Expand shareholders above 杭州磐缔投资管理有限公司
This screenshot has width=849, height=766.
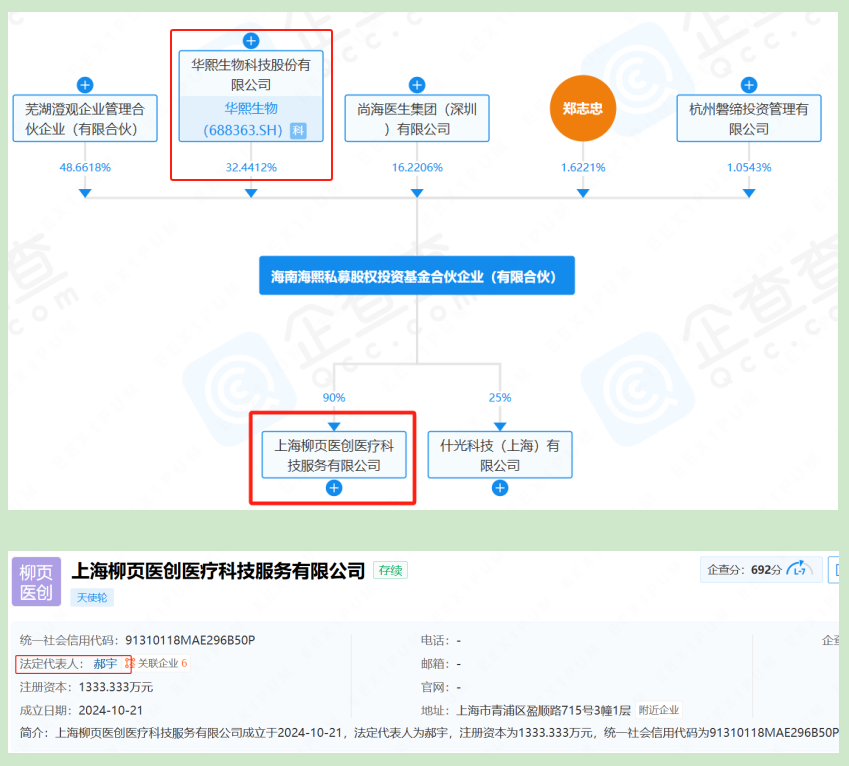click(x=749, y=85)
